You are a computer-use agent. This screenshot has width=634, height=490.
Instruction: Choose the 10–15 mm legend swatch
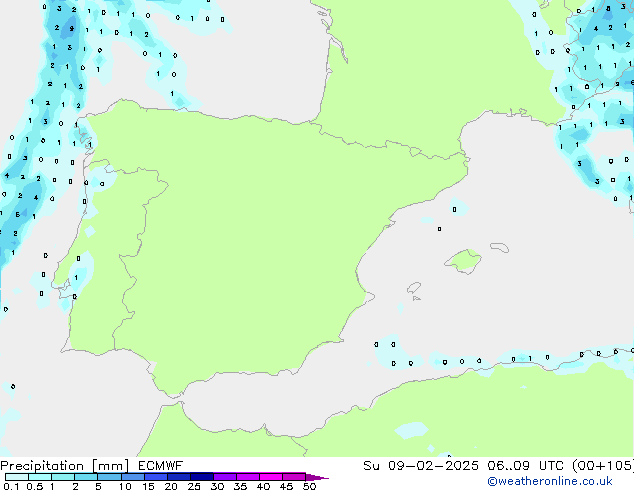click(x=132, y=477)
